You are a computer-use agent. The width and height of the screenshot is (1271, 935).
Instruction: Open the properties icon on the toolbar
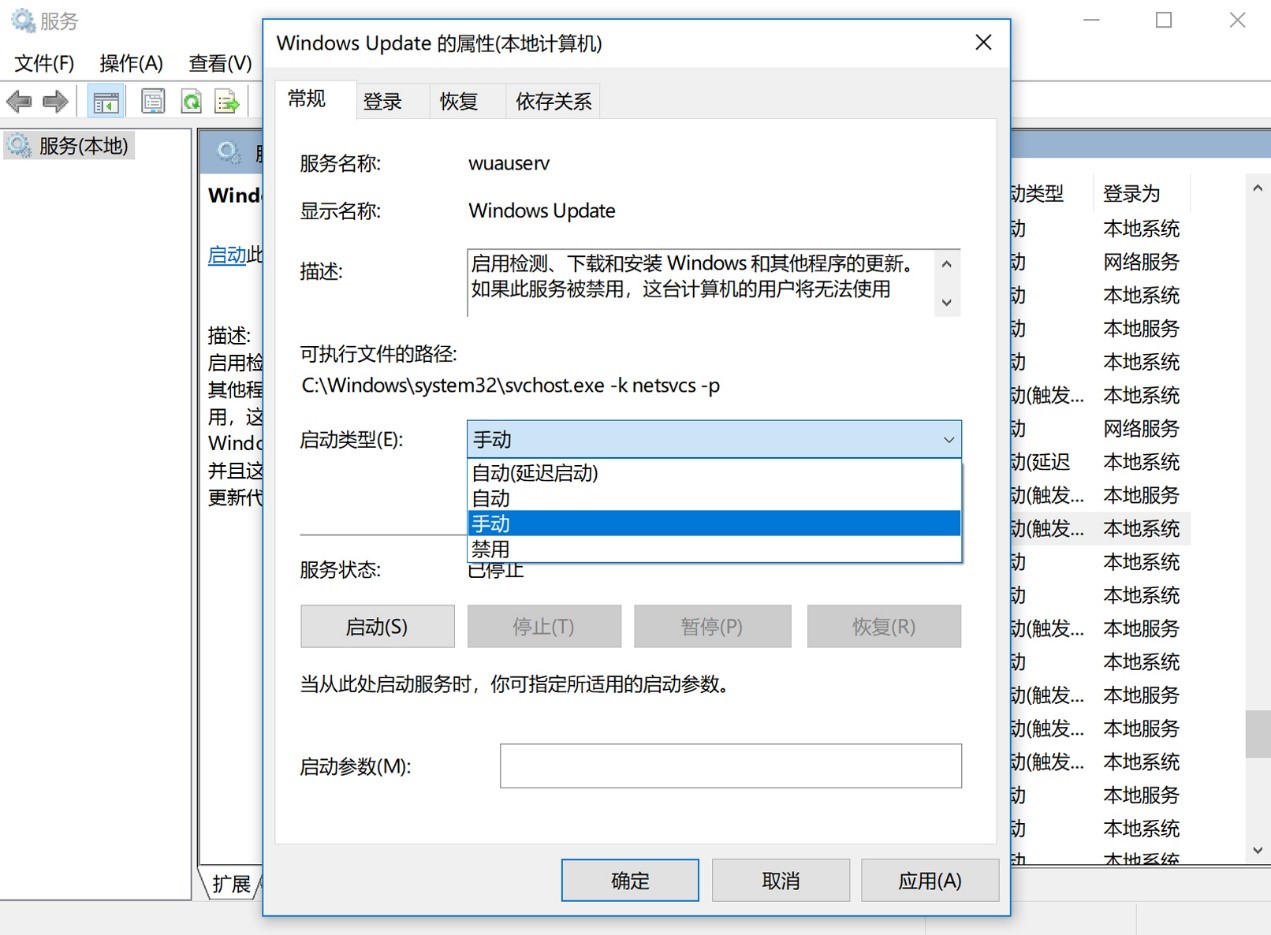[152, 100]
